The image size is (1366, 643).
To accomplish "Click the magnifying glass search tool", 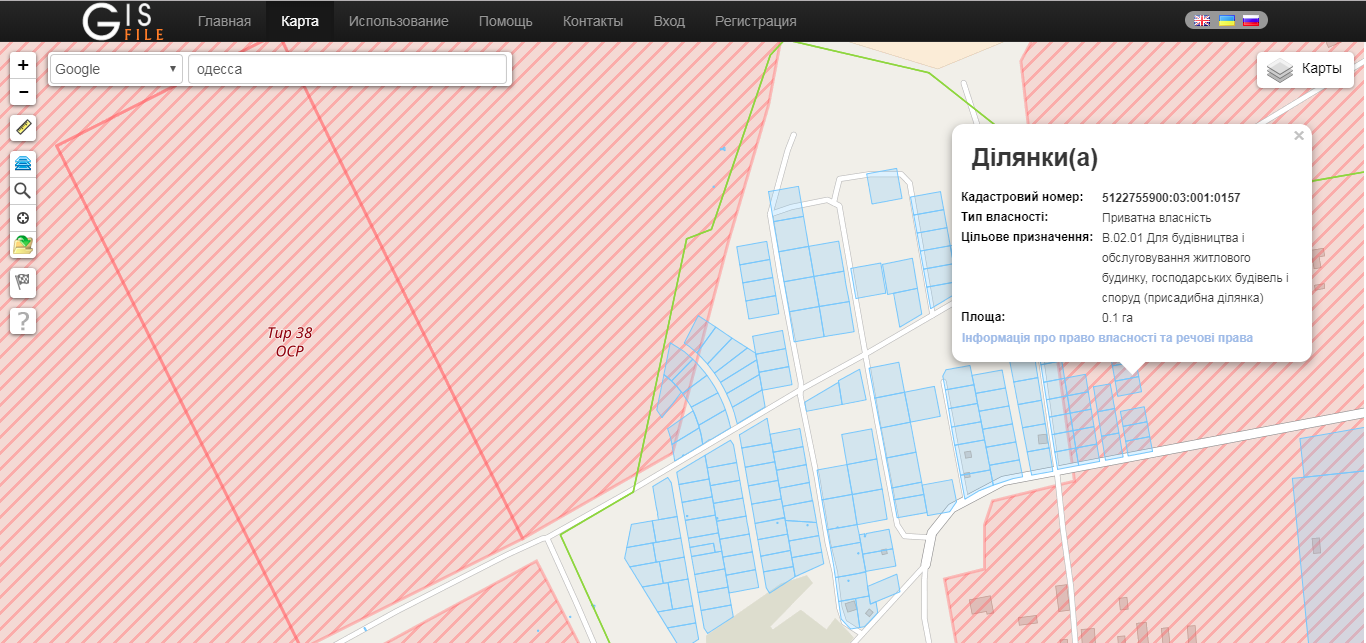I will tap(23, 191).
